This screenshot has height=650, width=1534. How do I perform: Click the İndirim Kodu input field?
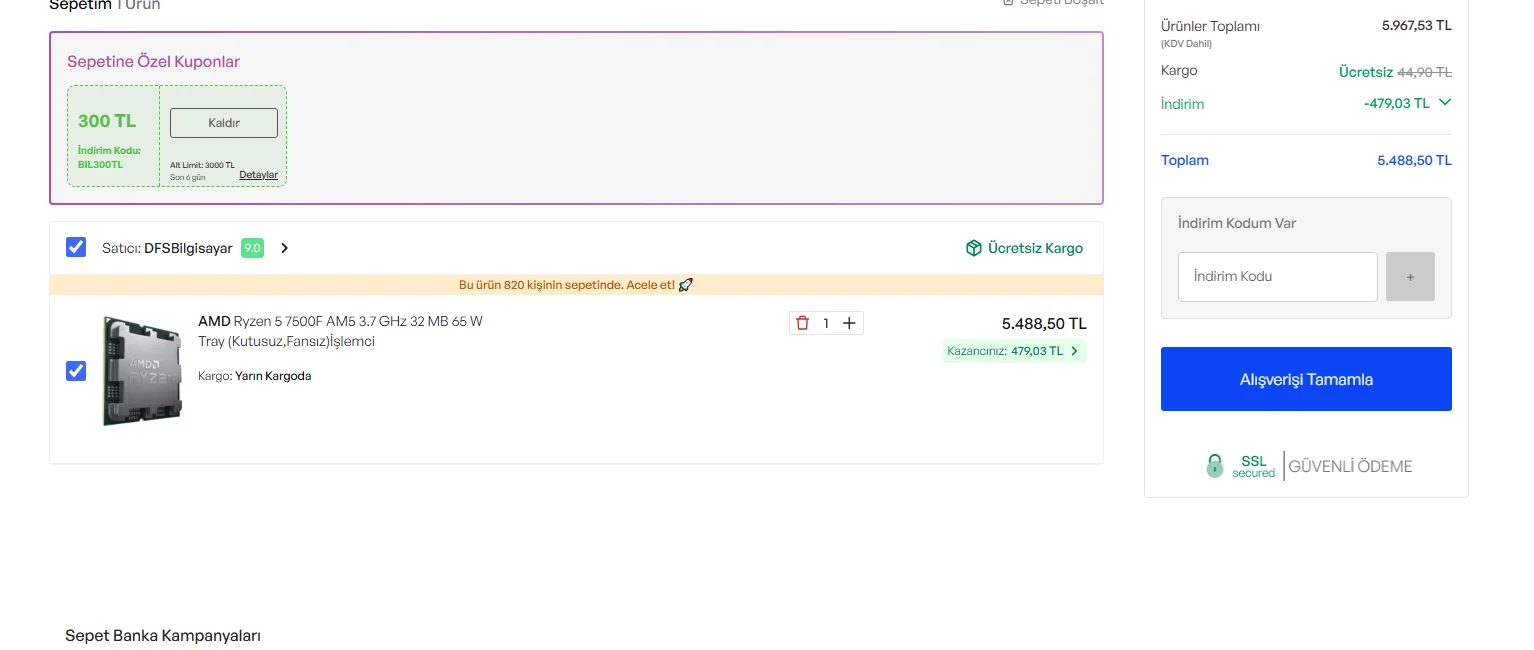(x=1278, y=277)
